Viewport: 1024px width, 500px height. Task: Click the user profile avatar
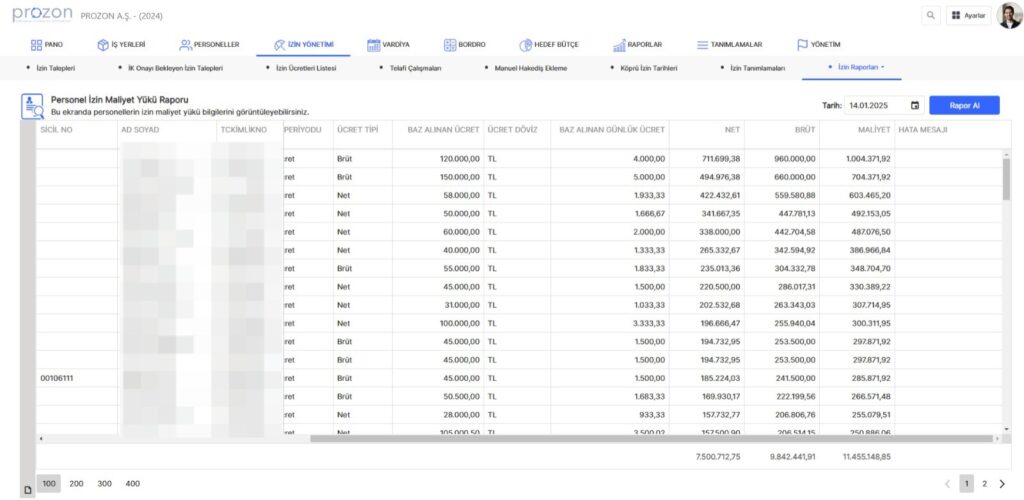pos(1010,16)
